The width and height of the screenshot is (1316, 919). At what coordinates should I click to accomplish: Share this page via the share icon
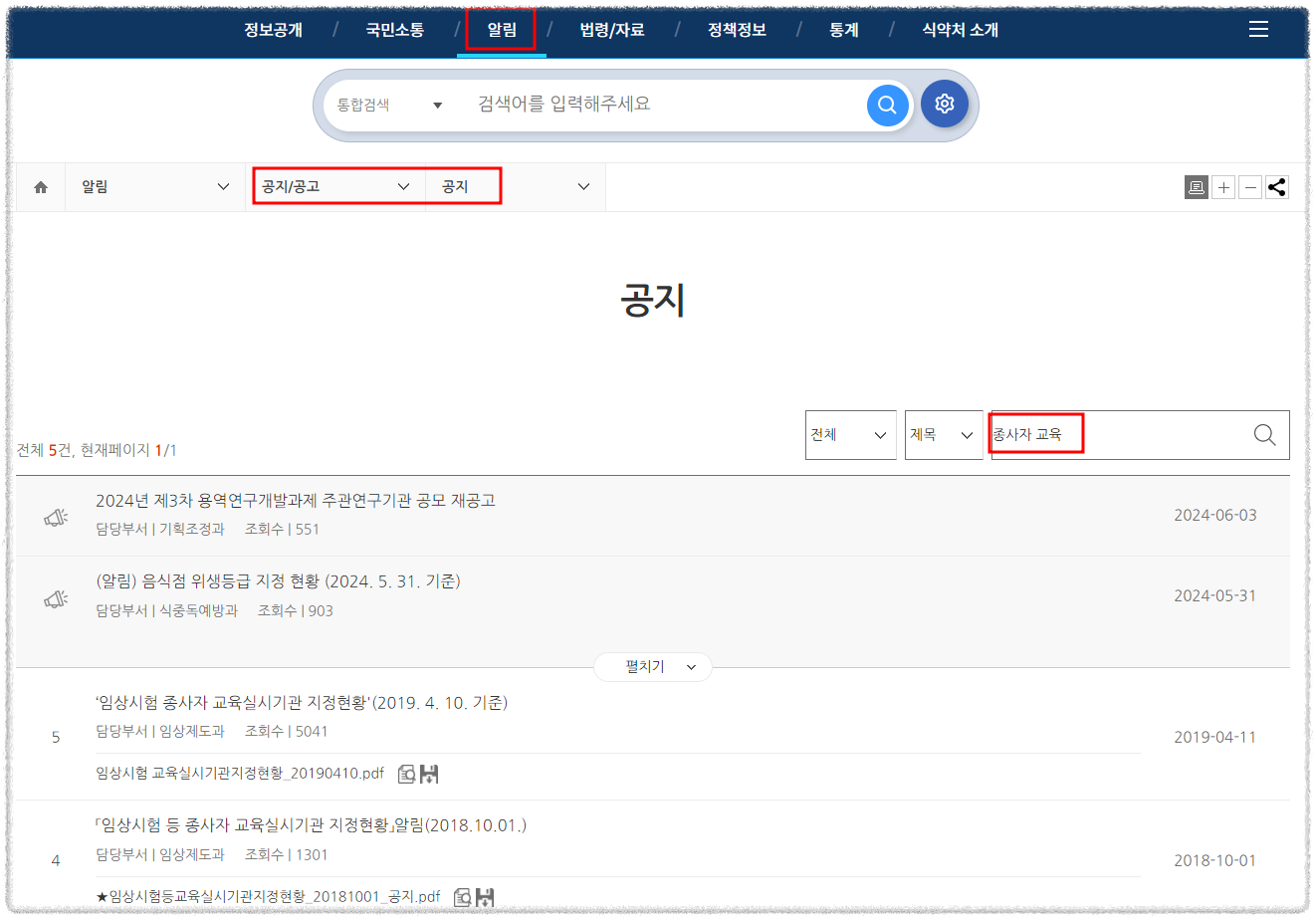tap(1277, 187)
